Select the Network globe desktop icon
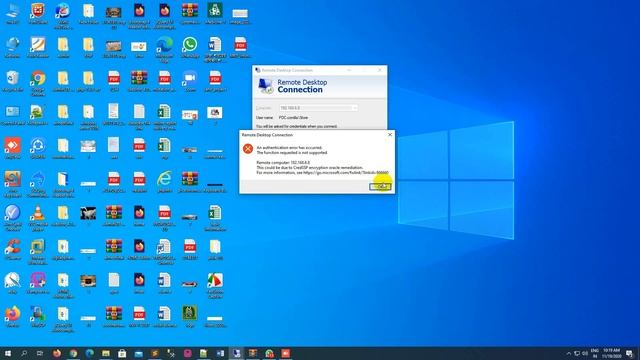This screenshot has height=360, width=640. pos(12,47)
